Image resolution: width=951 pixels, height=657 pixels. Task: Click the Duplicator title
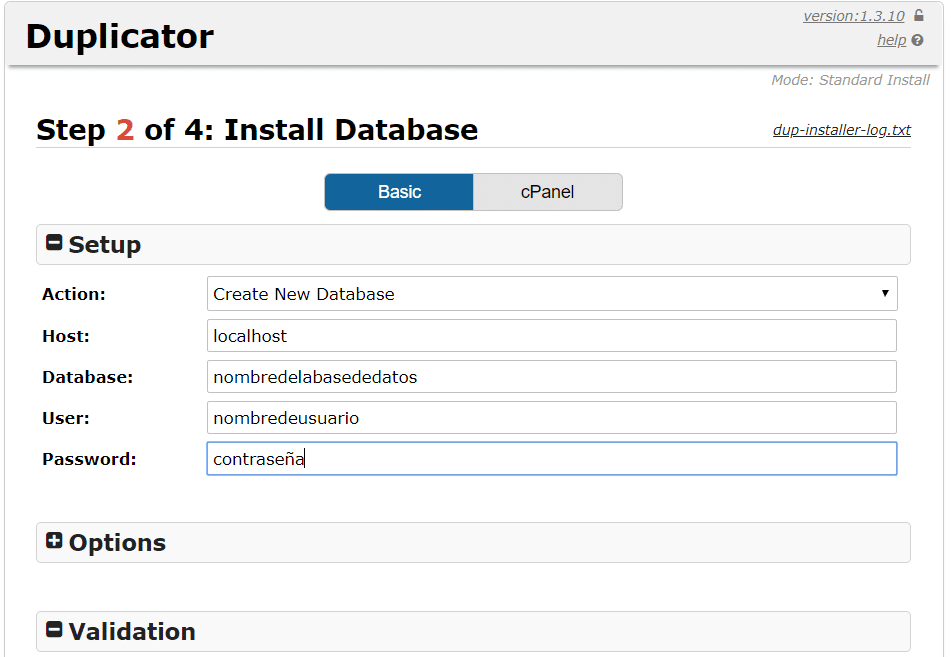coord(119,36)
